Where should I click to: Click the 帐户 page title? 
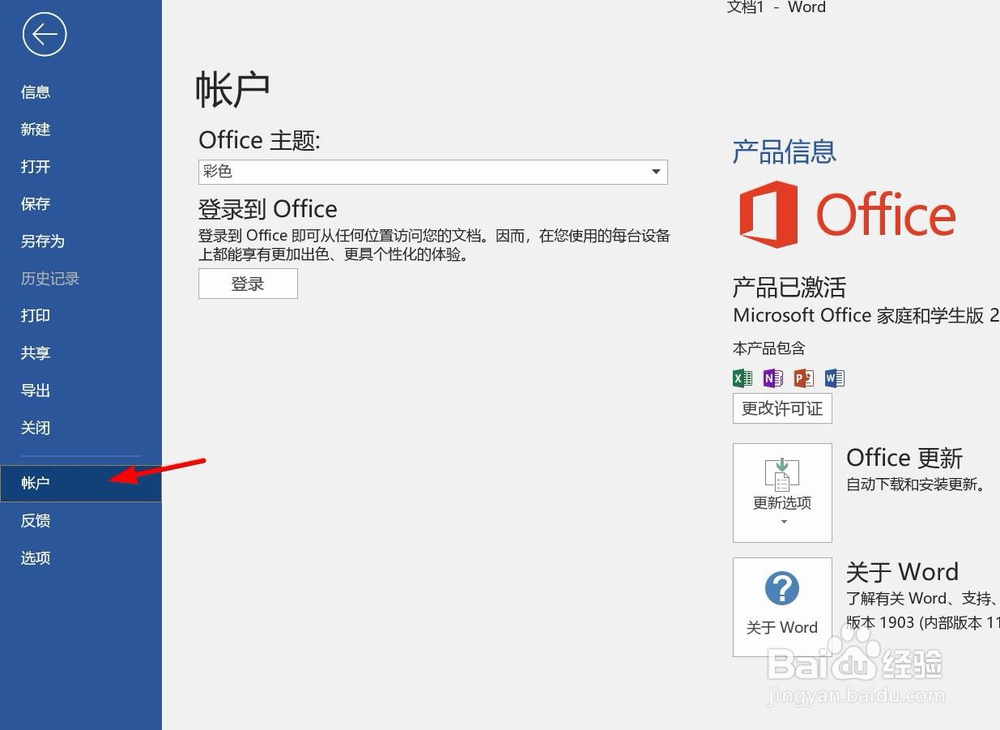tap(232, 89)
